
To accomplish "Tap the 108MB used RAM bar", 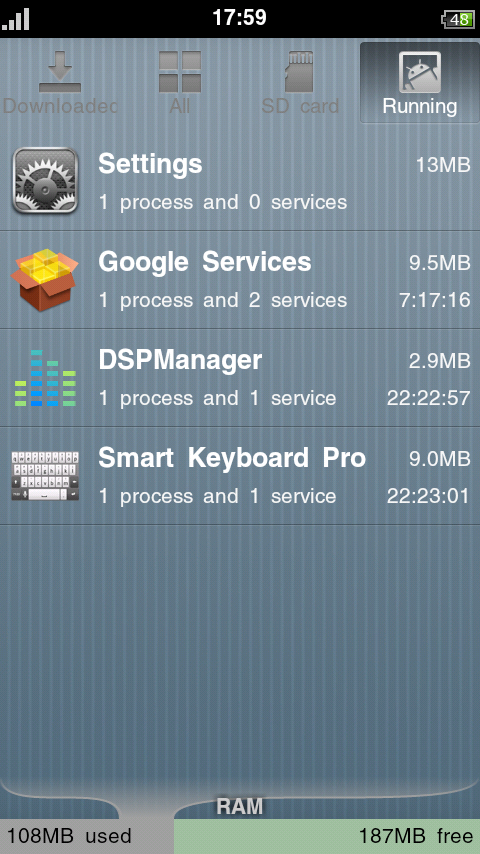I will coord(87,836).
